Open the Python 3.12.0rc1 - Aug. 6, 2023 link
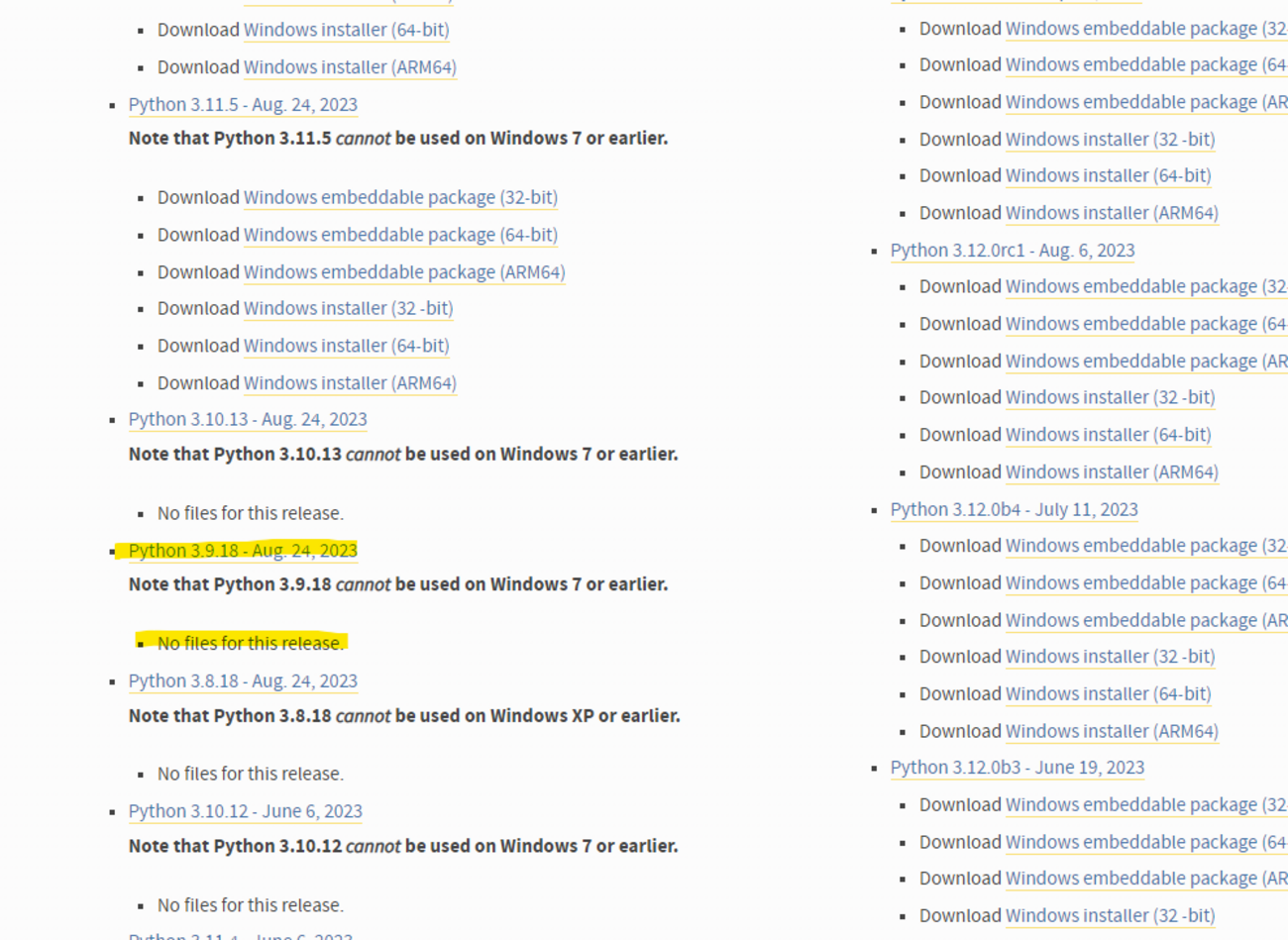 pos(1013,251)
